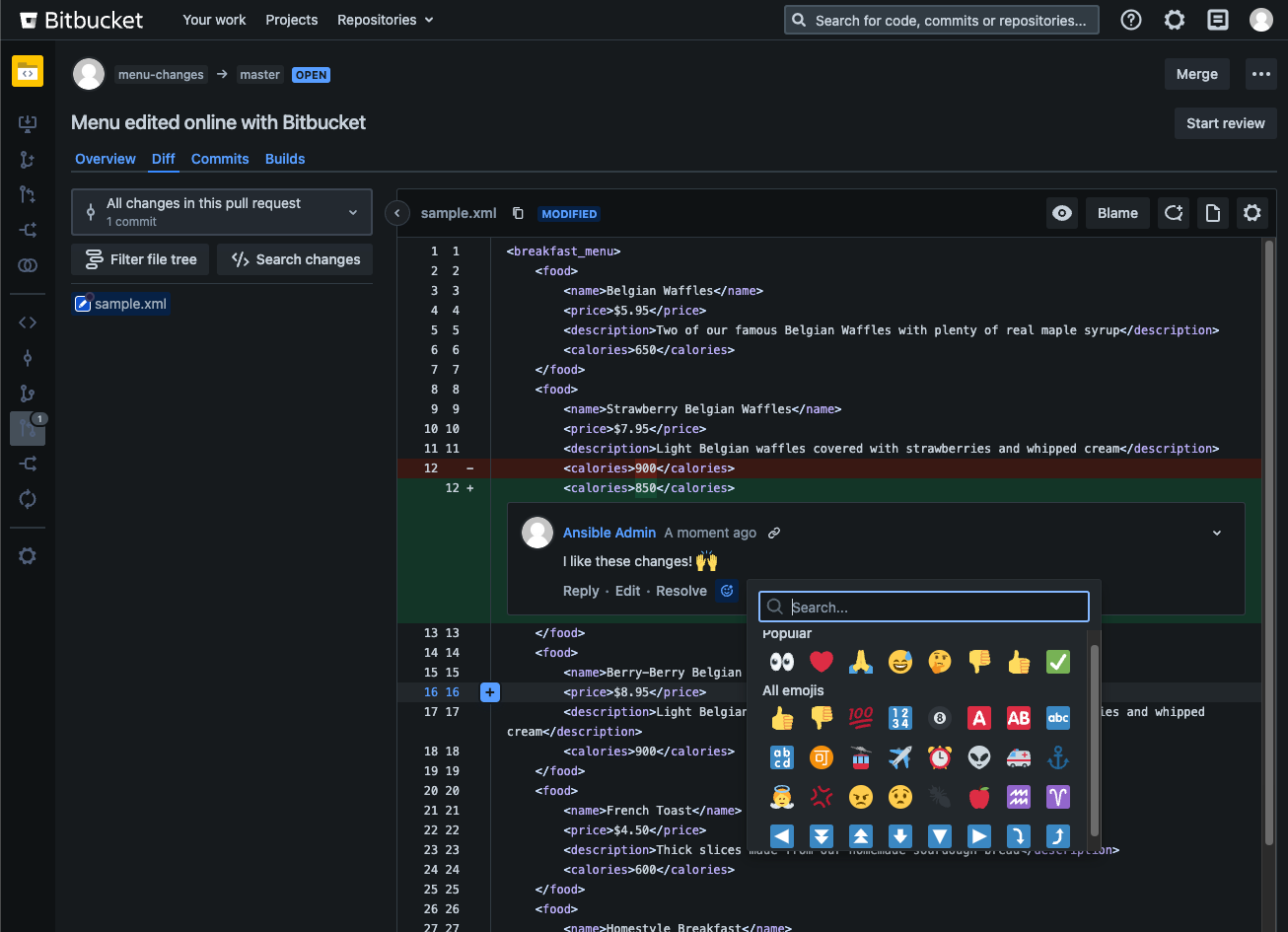Click Search changes button
Screen dimensions: 1288x932
pyautogui.click(x=295, y=259)
